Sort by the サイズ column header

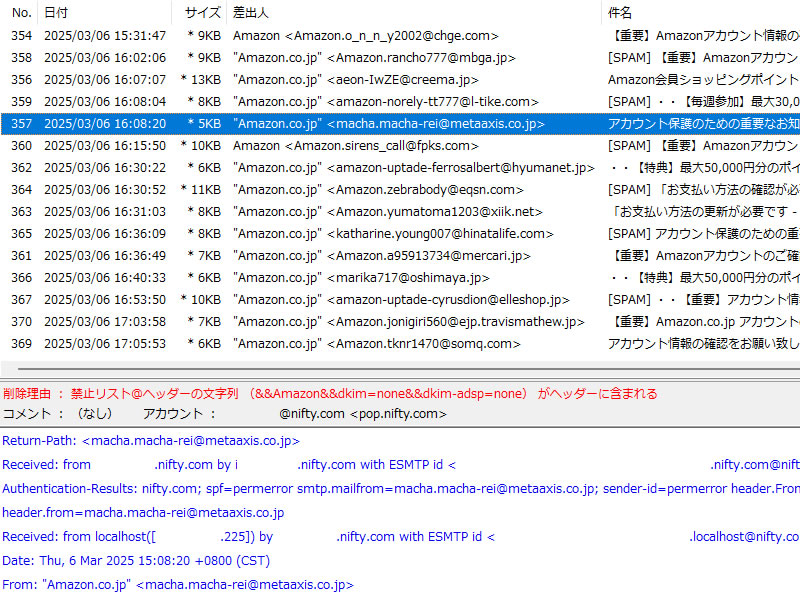pyautogui.click(x=202, y=13)
